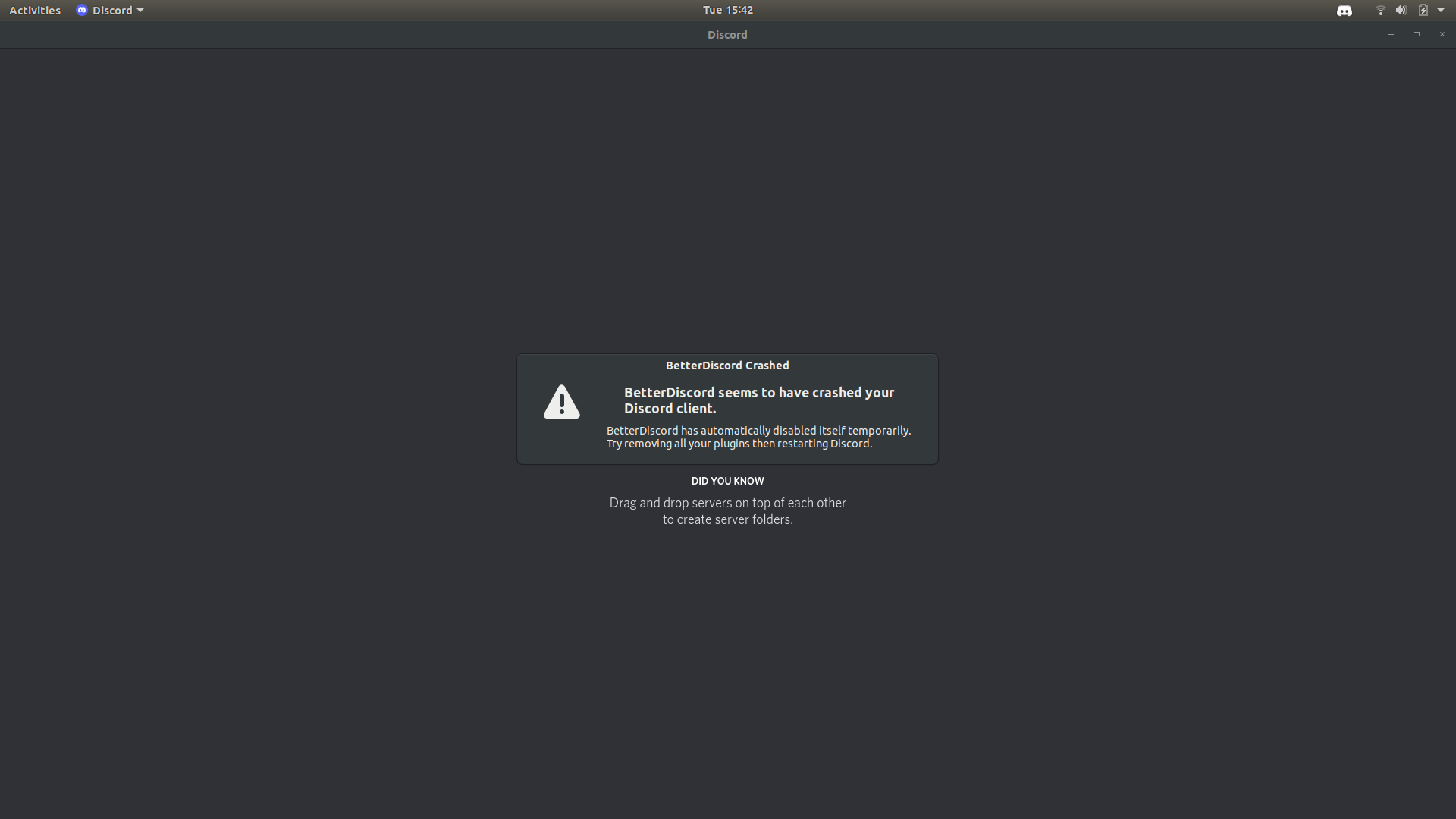
Task: Mute audio via the speaker icon
Action: click(x=1401, y=10)
